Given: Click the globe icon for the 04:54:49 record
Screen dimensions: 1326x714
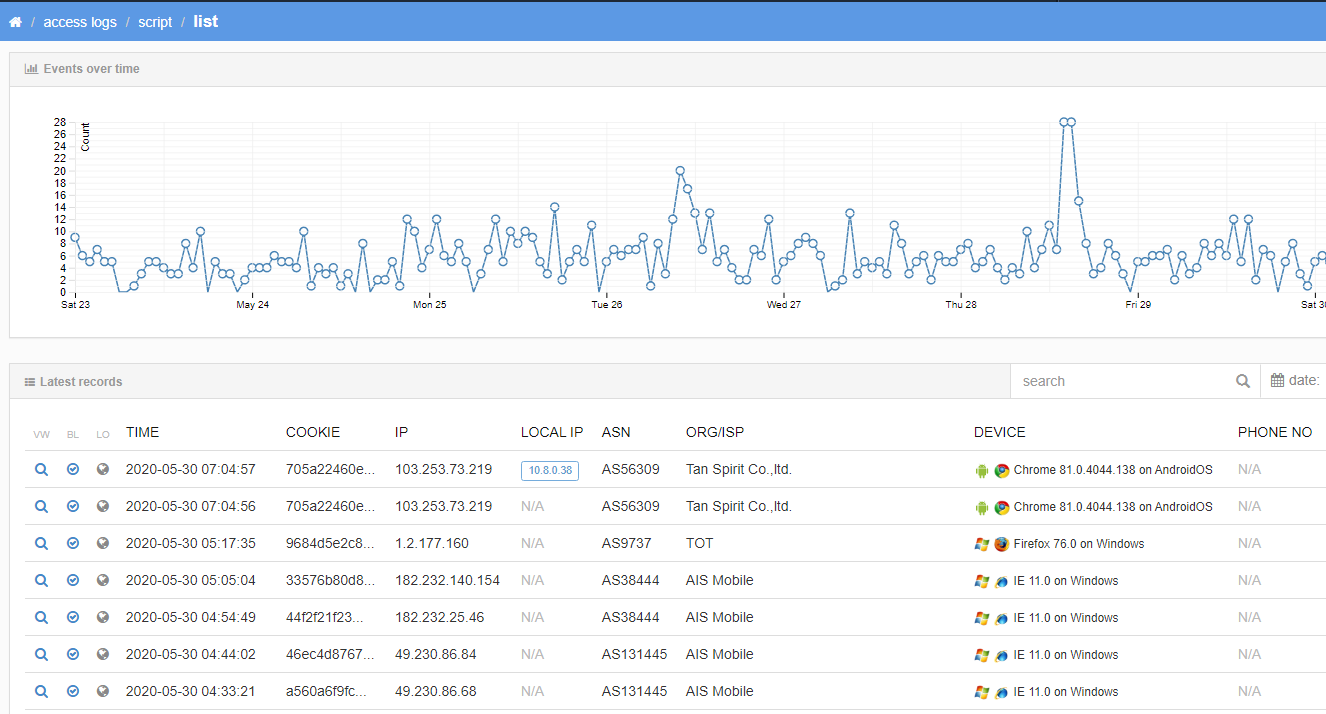Looking at the screenshot, I should (x=103, y=618).
